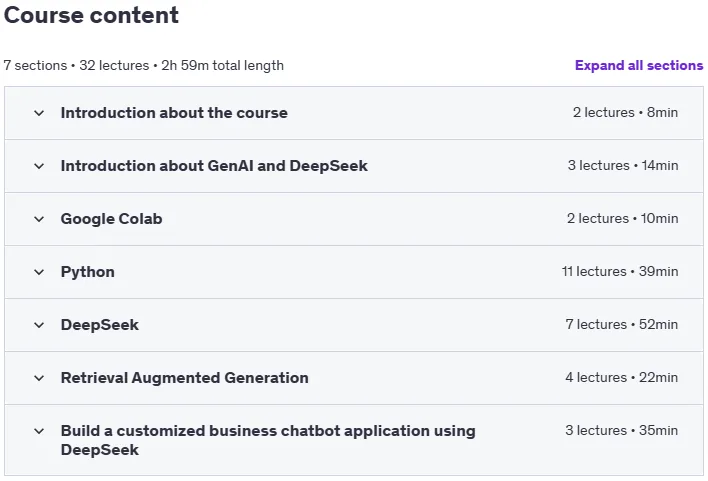
Task: Click the 7 lectures • 52min label
Action: coord(622,324)
